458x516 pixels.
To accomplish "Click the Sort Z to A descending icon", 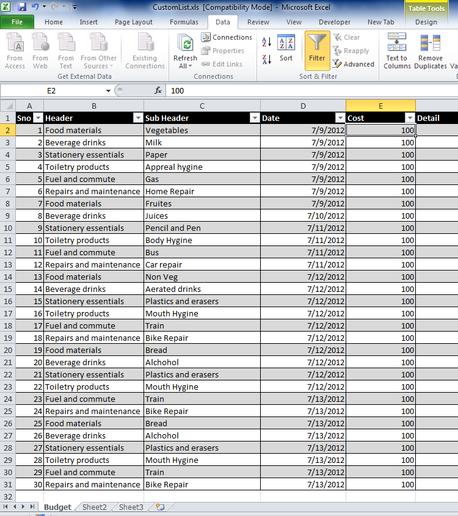I will (267, 60).
